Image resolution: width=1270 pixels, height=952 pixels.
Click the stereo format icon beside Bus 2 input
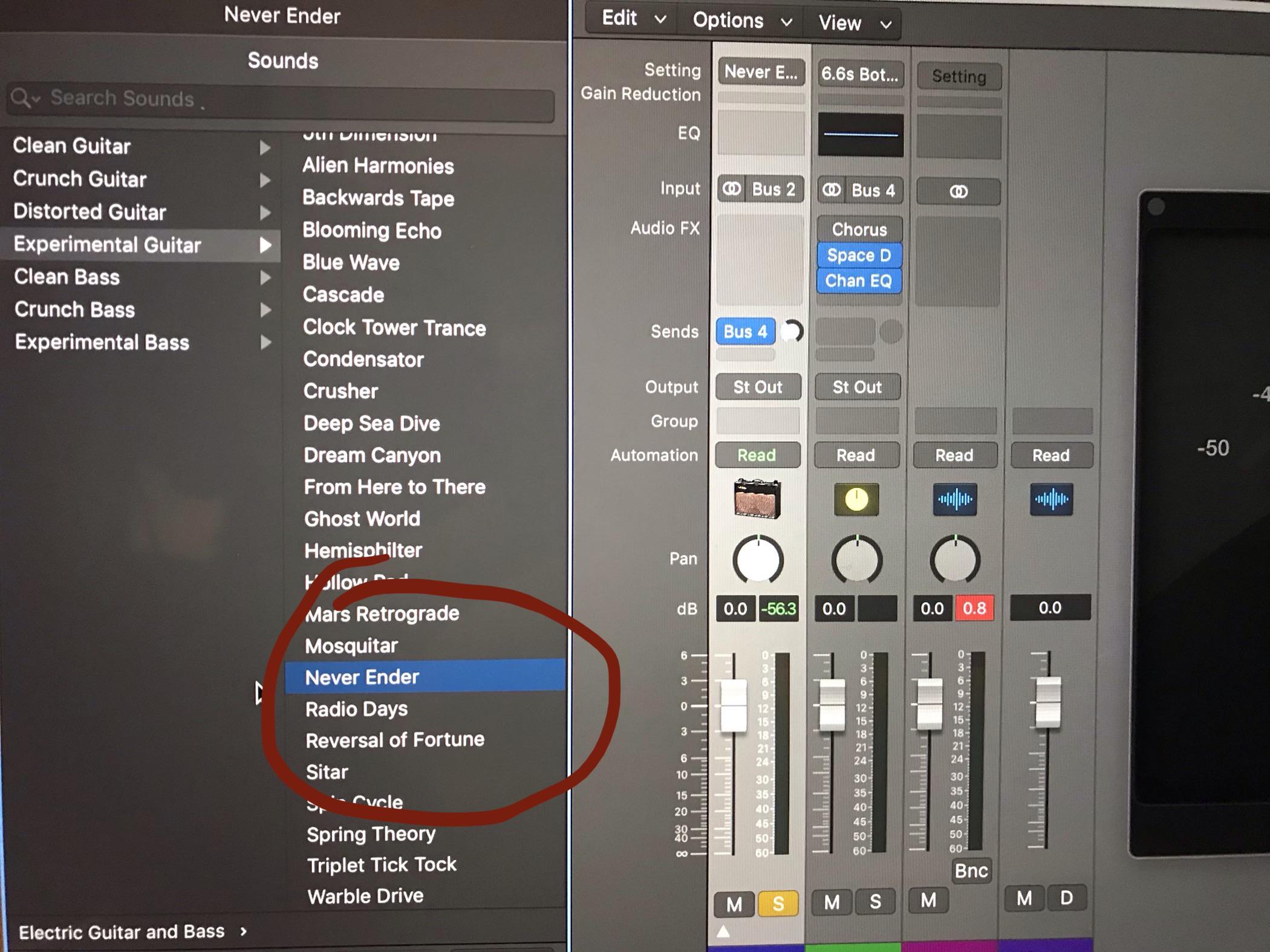pos(731,189)
